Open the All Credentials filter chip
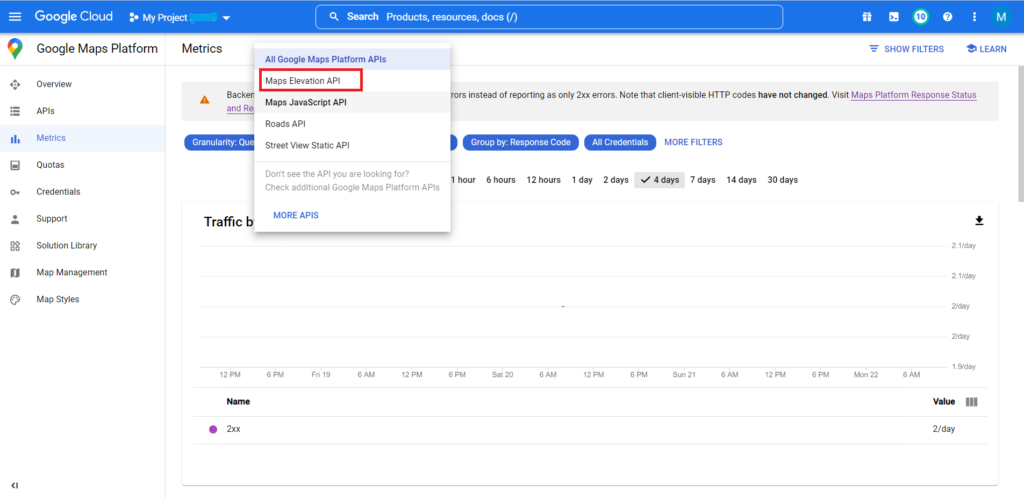Viewport: 1024px width, 498px height. [x=620, y=142]
